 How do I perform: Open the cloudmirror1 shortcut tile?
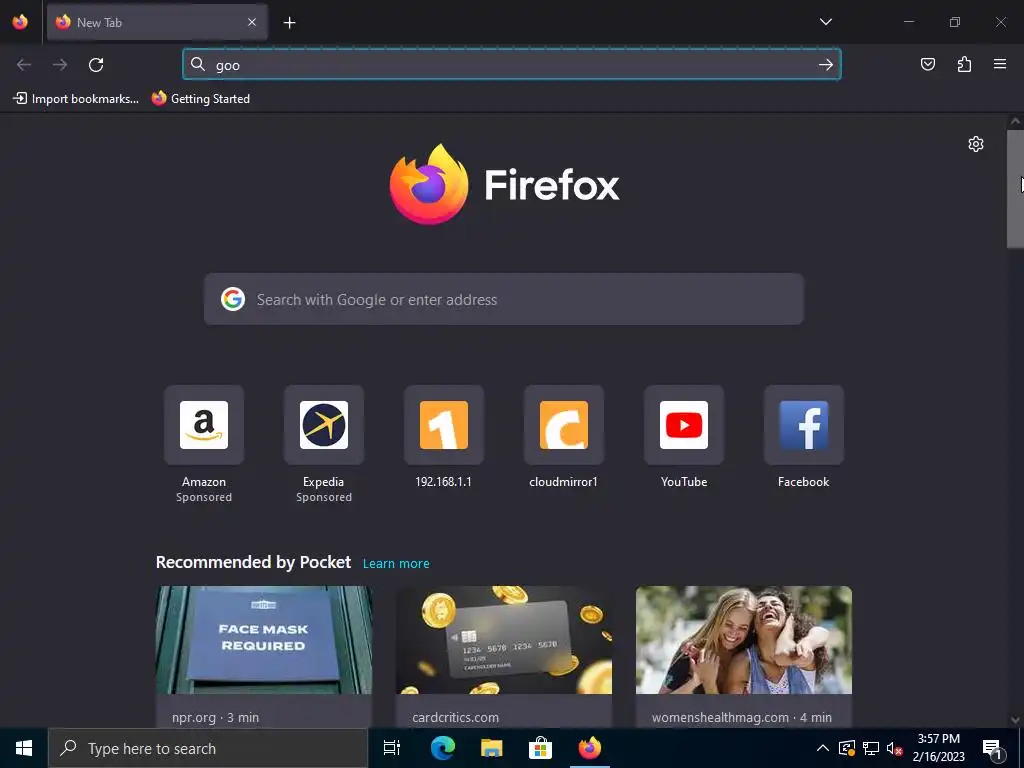point(564,425)
